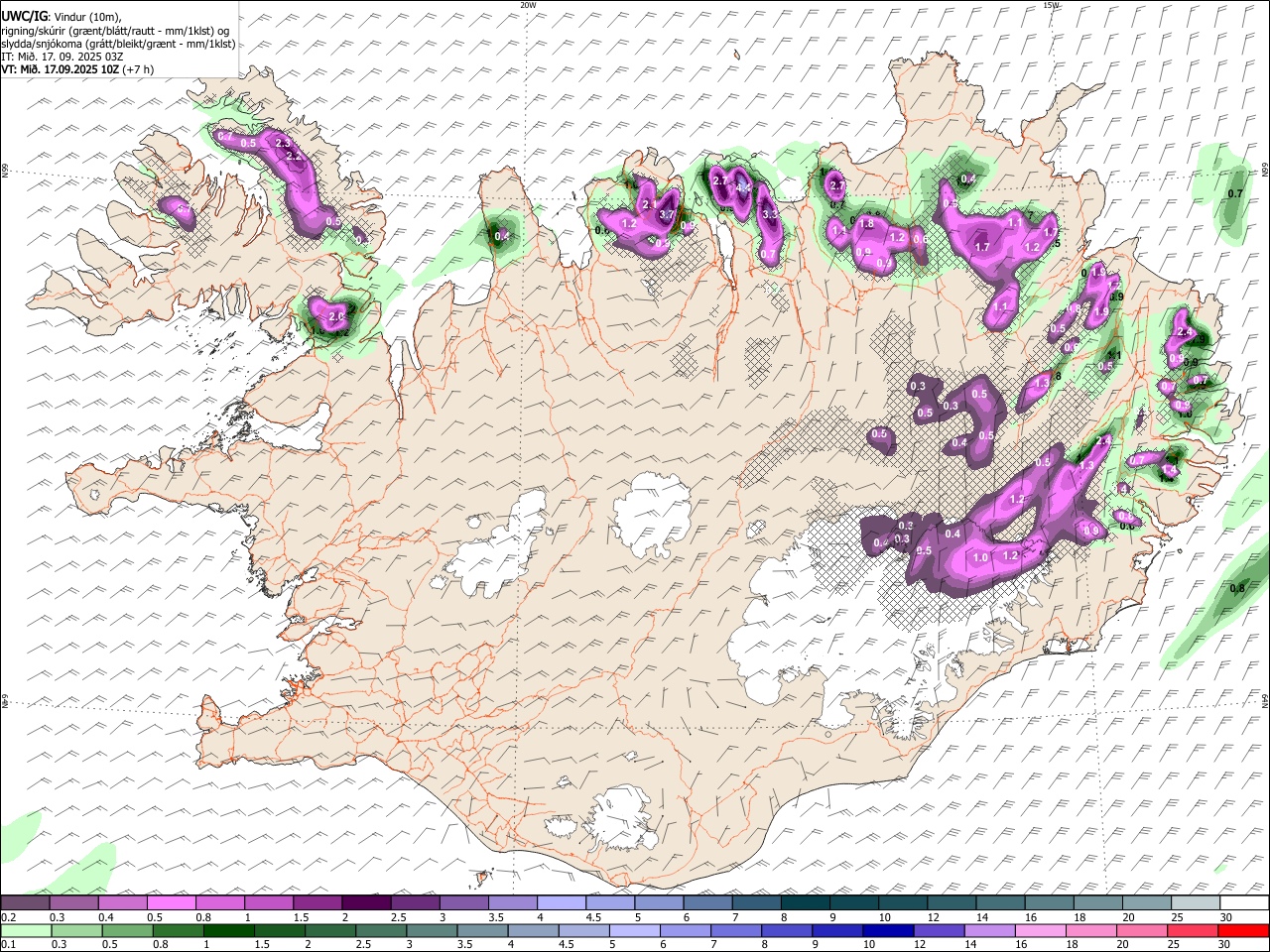Click the '0.2' tick label in the upper legend
This screenshot has width=1270, height=952.
(x=8, y=917)
